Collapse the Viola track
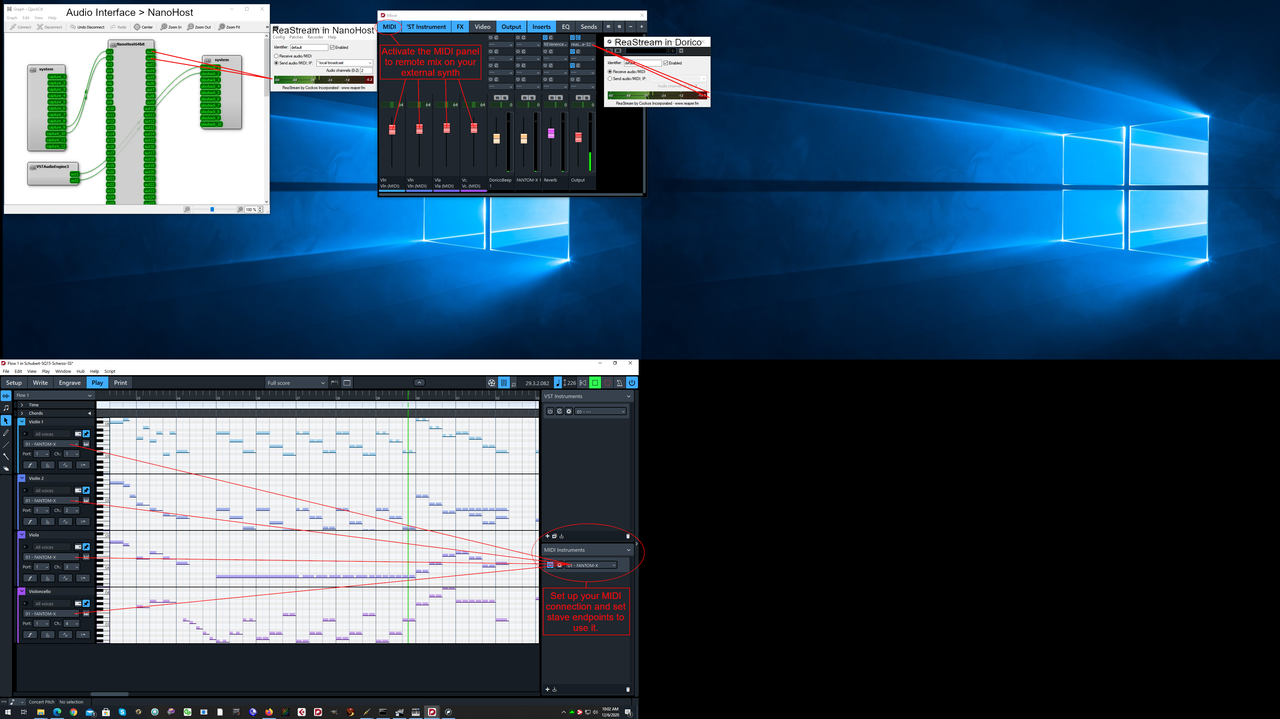The height and width of the screenshot is (719, 1280). coord(22,535)
